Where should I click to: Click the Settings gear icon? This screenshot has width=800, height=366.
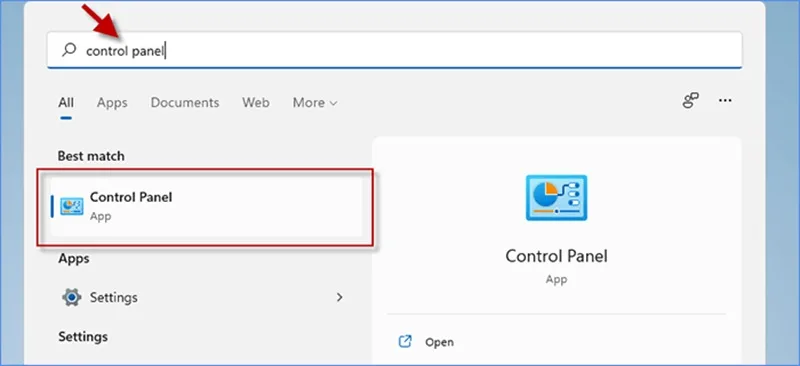tap(71, 297)
